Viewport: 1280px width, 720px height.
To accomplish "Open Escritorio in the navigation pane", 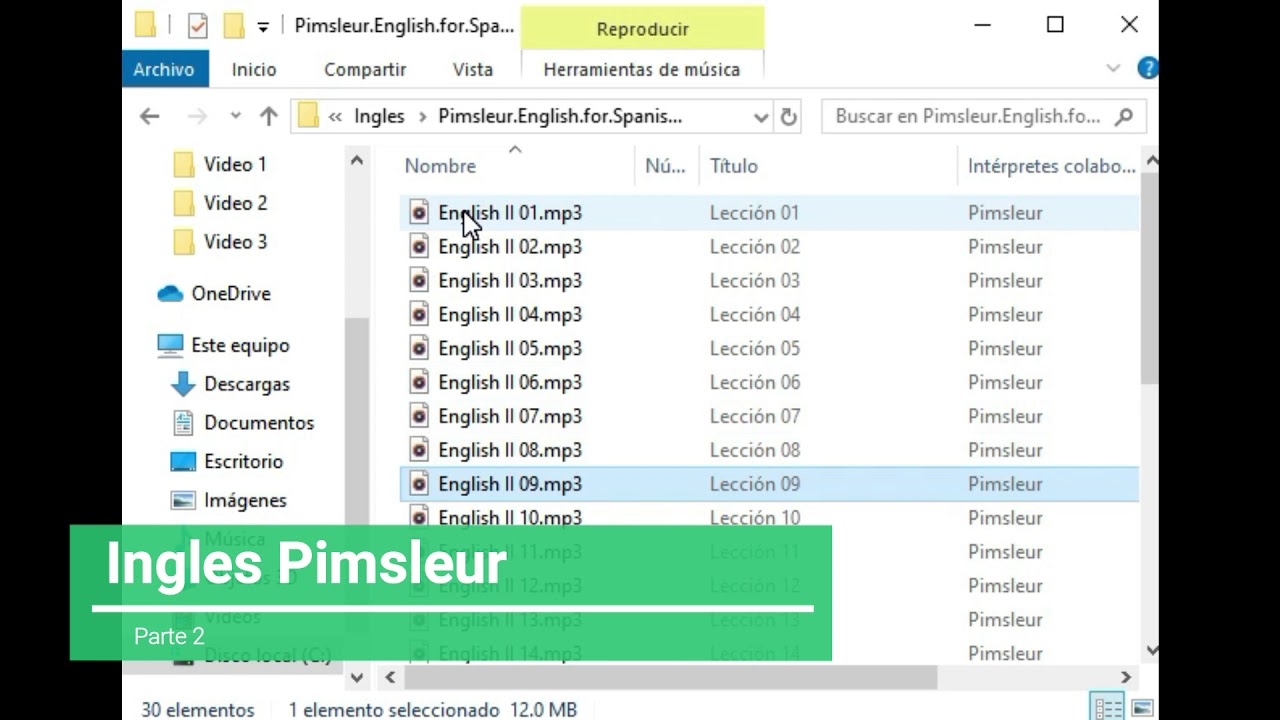I will click(243, 462).
